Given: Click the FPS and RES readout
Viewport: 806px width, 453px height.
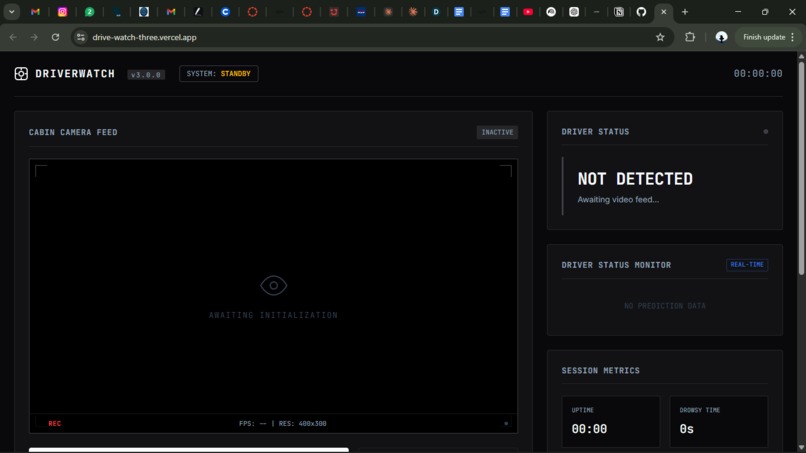Looking at the screenshot, I should [283, 424].
